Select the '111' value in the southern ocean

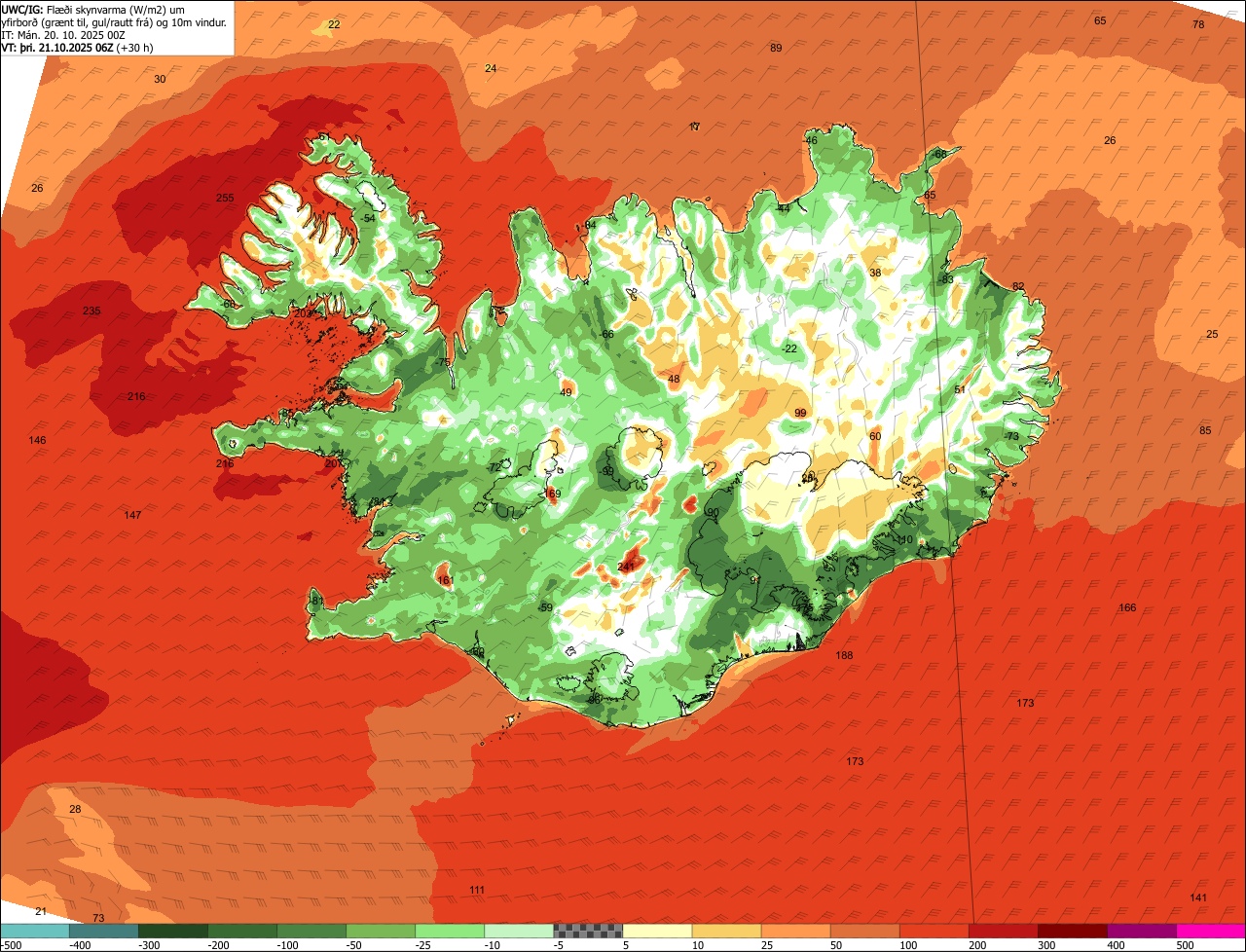coord(477,890)
